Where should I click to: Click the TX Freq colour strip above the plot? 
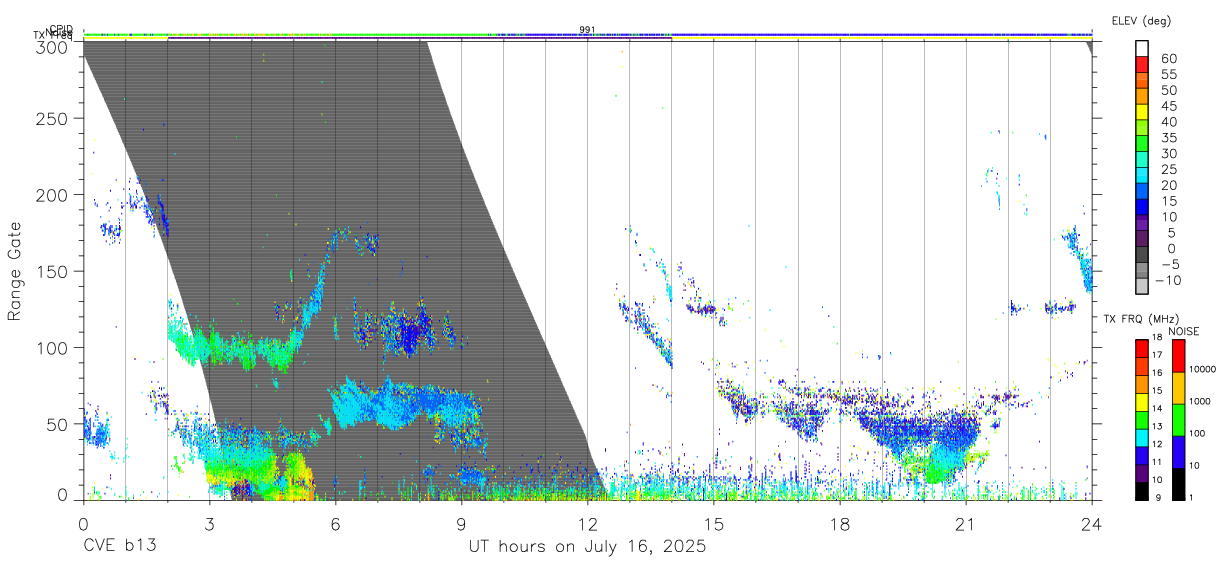tap(587, 39)
